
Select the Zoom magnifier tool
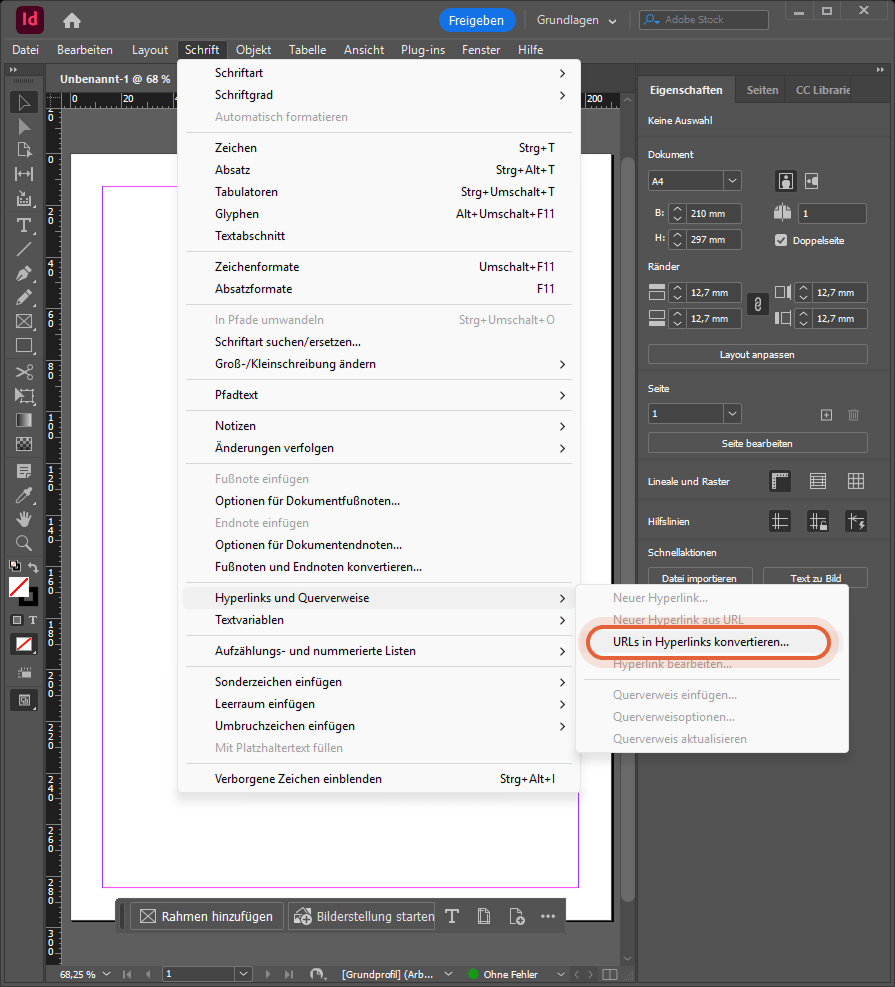coord(24,543)
